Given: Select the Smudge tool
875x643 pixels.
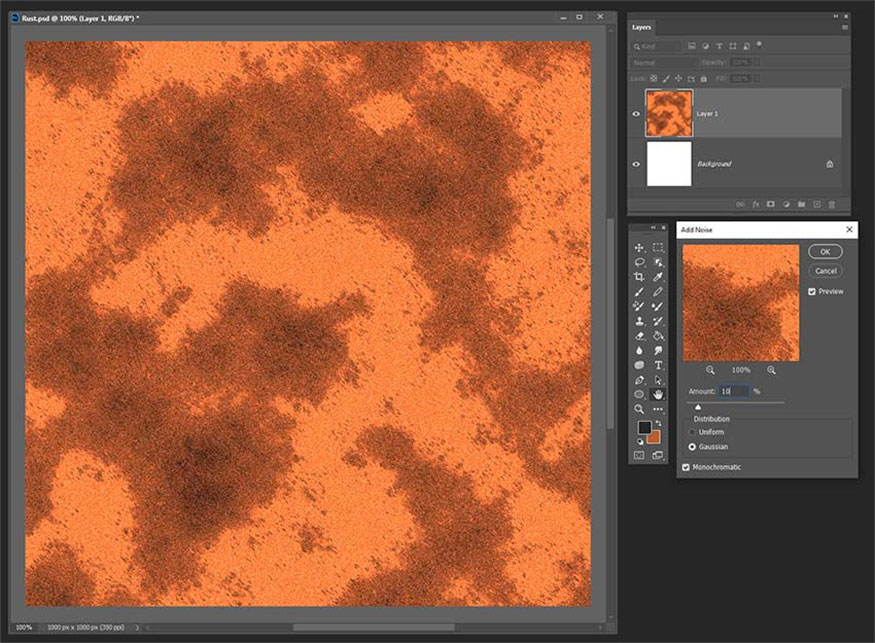Looking at the screenshot, I should [658, 351].
